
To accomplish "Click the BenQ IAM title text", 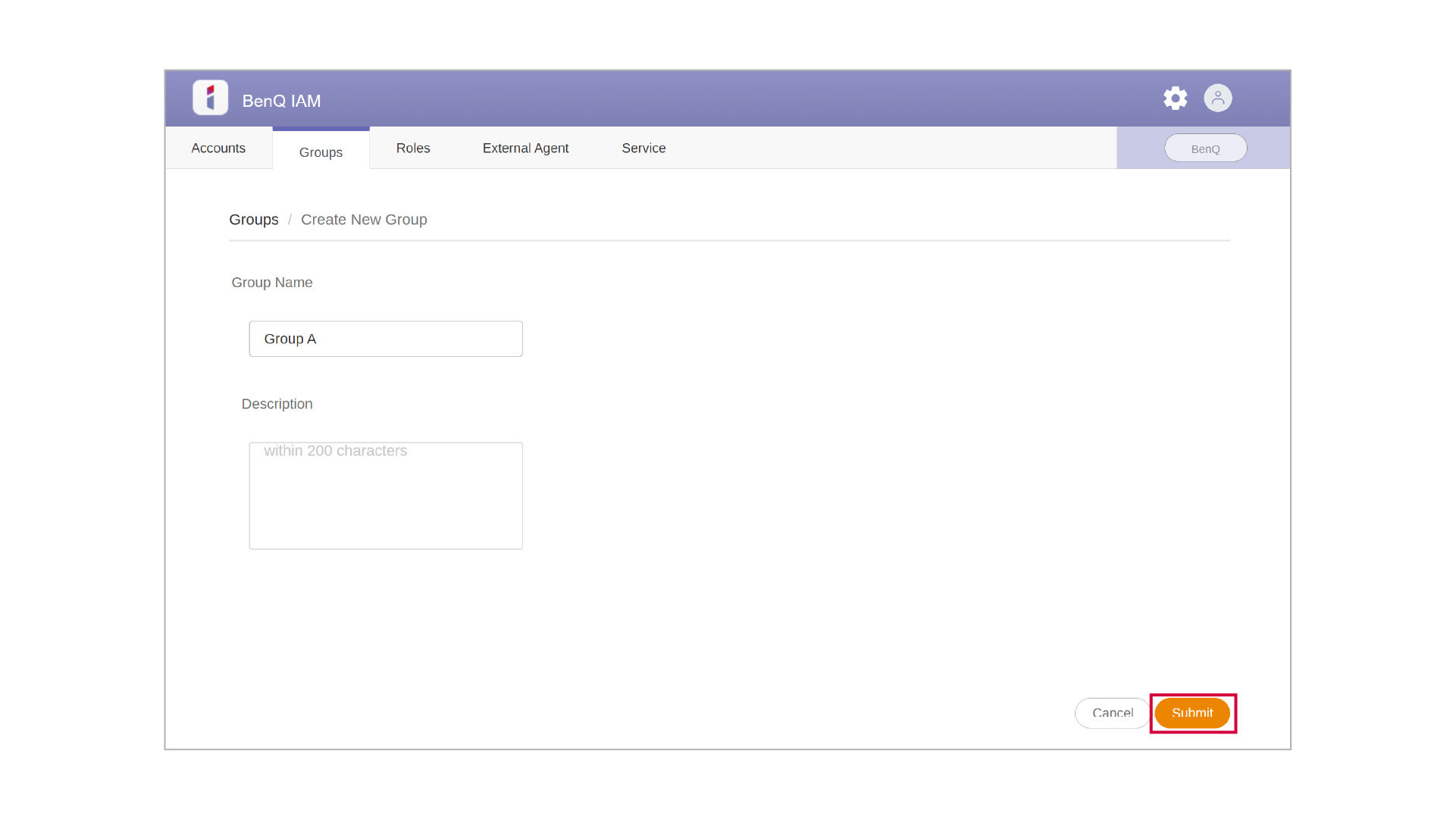I will (x=281, y=101).
